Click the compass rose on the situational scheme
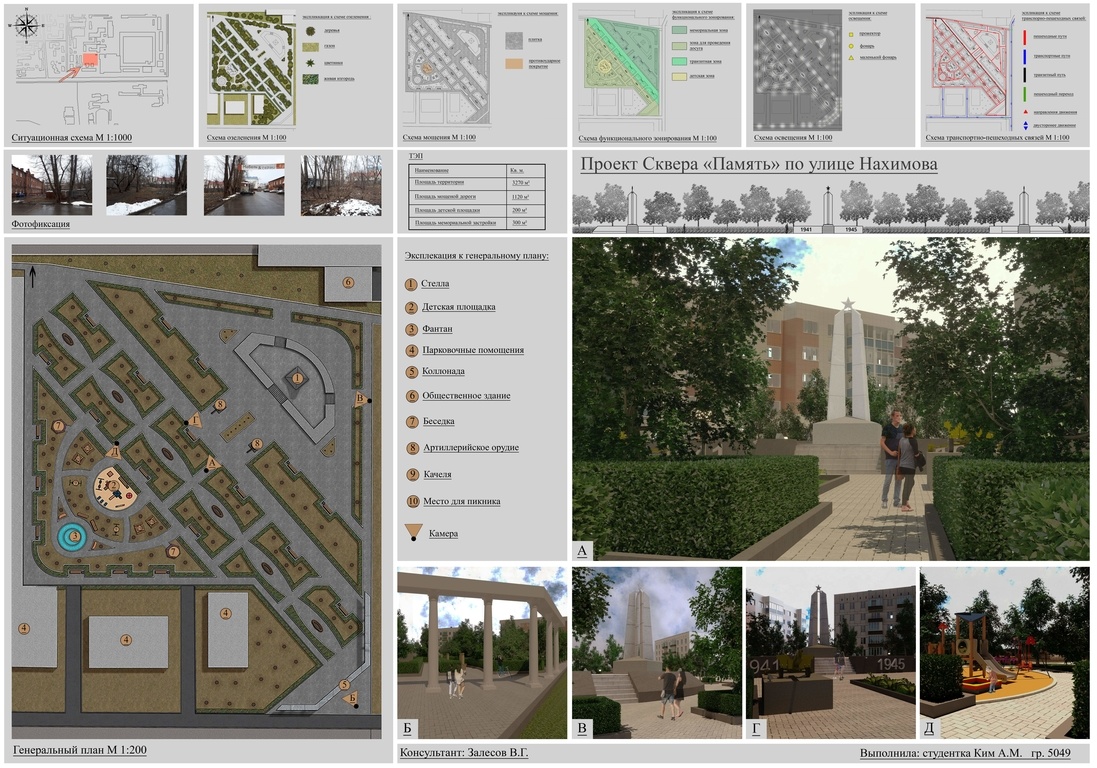 (28, 28)
